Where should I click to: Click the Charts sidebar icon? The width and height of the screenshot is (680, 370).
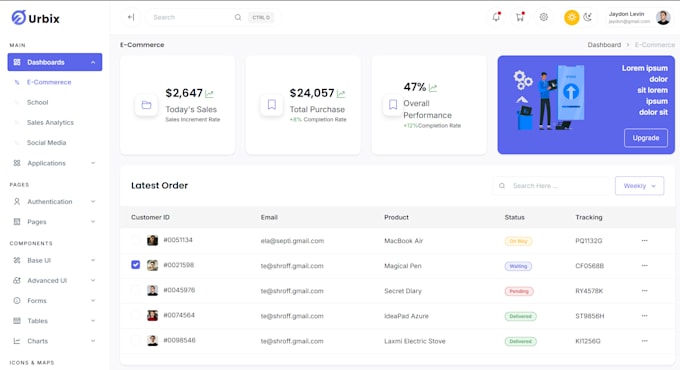[x=17, y=341]
